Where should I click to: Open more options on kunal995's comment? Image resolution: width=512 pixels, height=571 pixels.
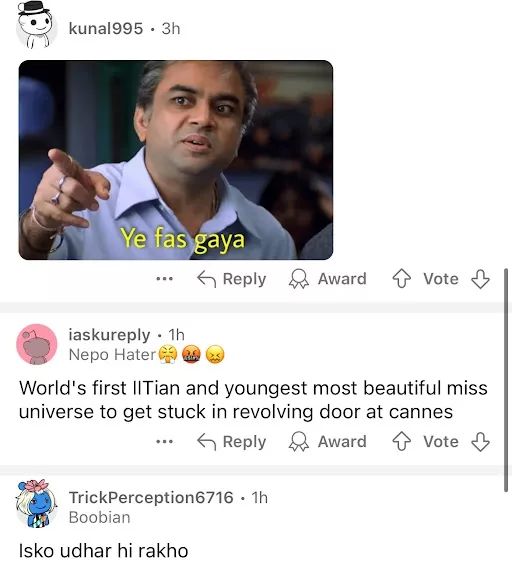(164, 279)
